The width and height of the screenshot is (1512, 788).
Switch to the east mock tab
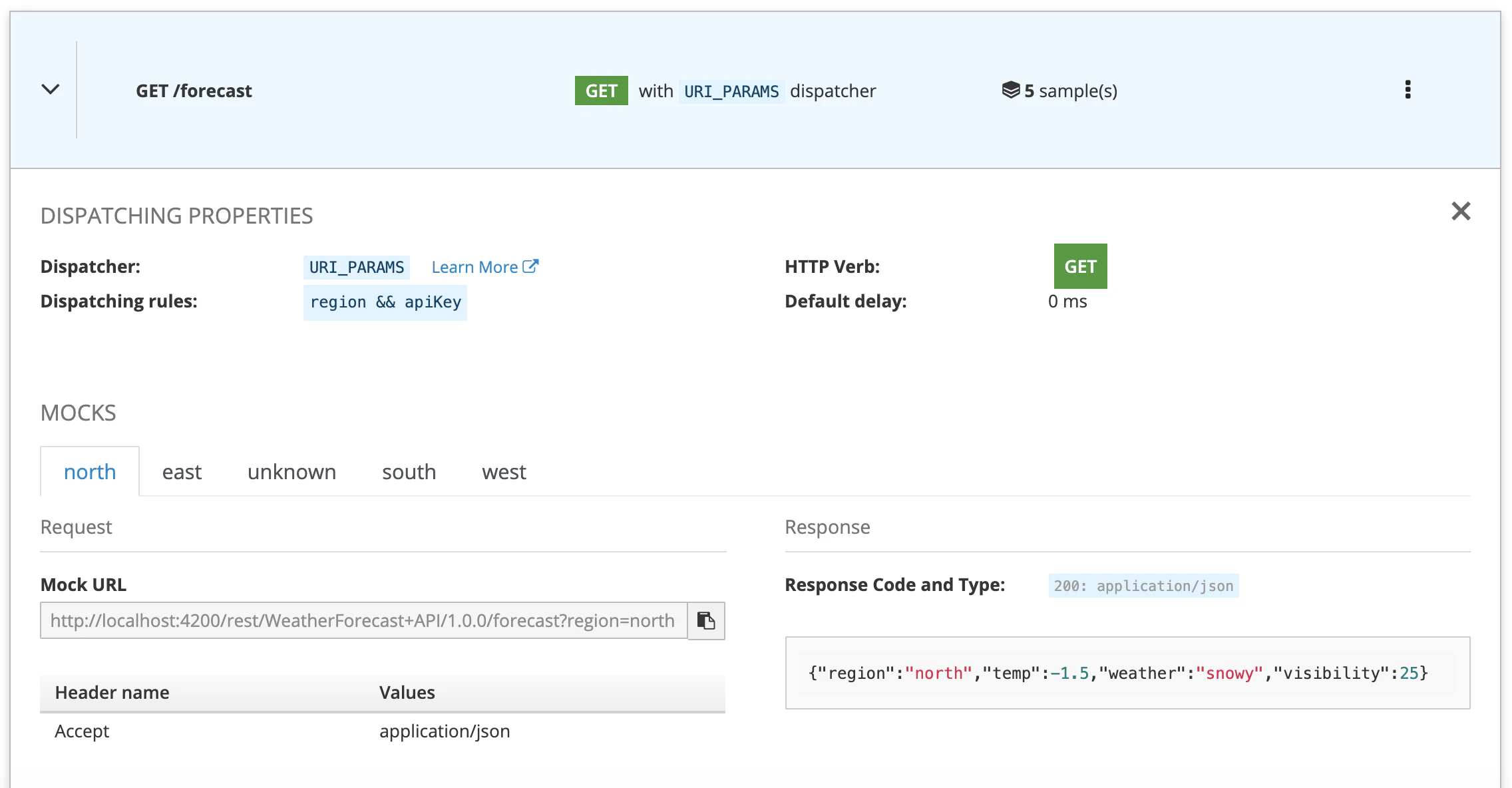[182, 472]
